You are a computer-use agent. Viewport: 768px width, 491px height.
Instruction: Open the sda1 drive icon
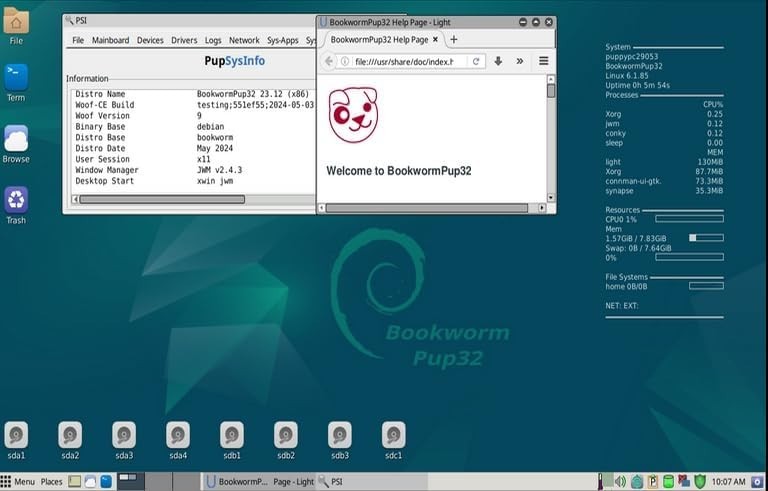(16, 435)
